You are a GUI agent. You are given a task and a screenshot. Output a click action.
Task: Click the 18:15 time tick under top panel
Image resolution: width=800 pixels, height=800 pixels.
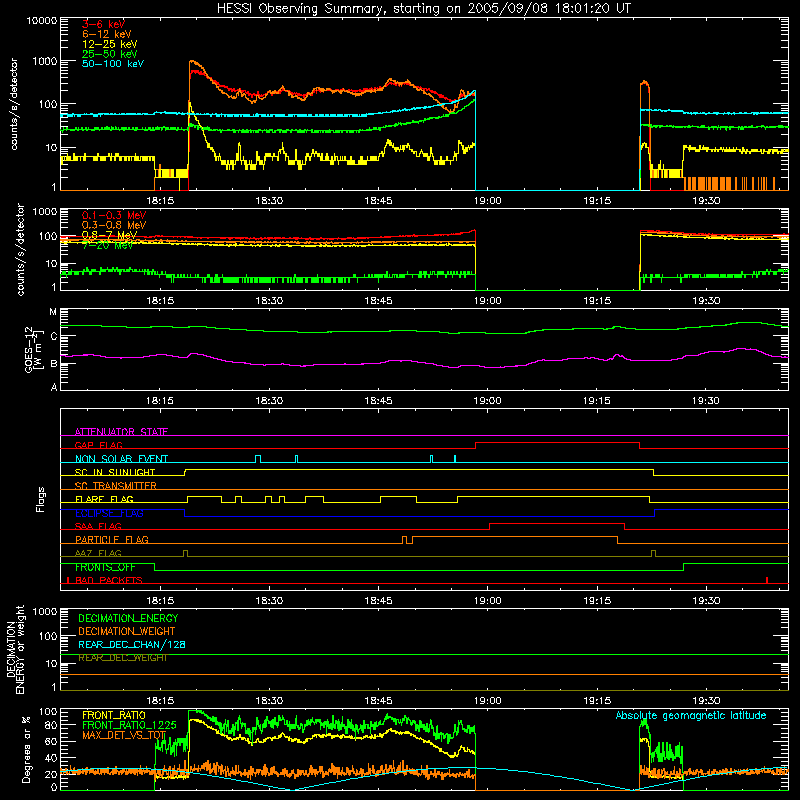pos(160,201)
